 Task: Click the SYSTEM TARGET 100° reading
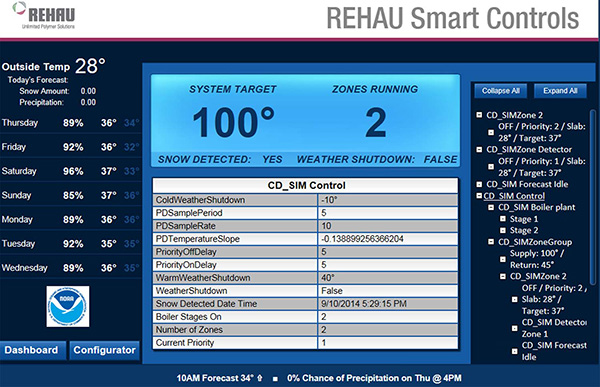click(233, 122)
